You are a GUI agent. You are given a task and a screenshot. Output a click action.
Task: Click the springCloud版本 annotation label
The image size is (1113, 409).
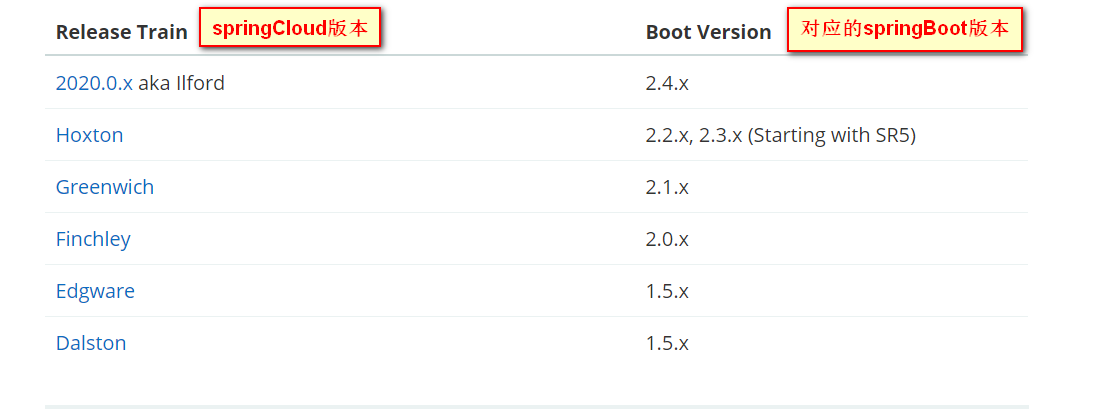tap(291, 28)
